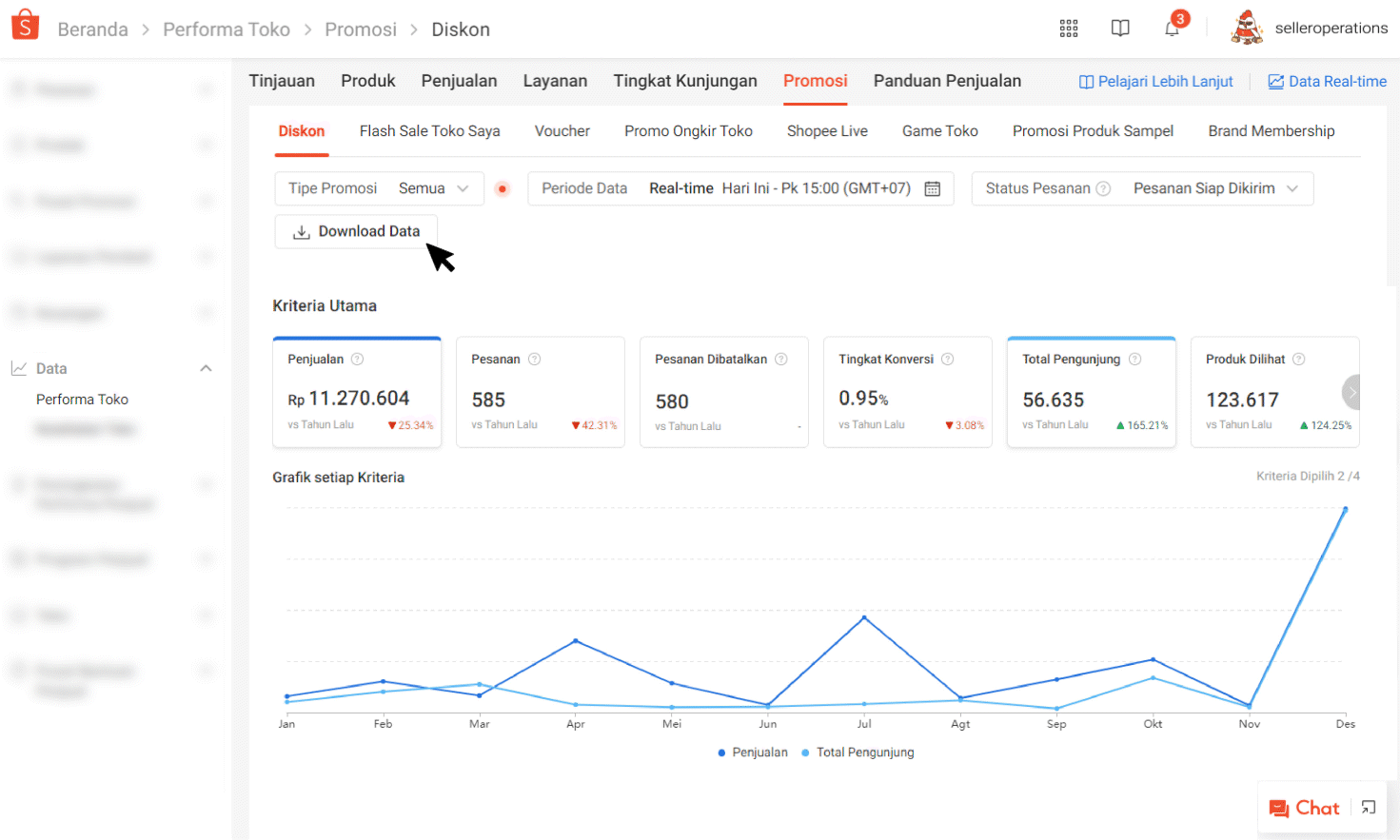The image size is (1400, 840).
Task: Toggle the Total Pengunjung legend color dot
Action: click(x=805, y=752)
